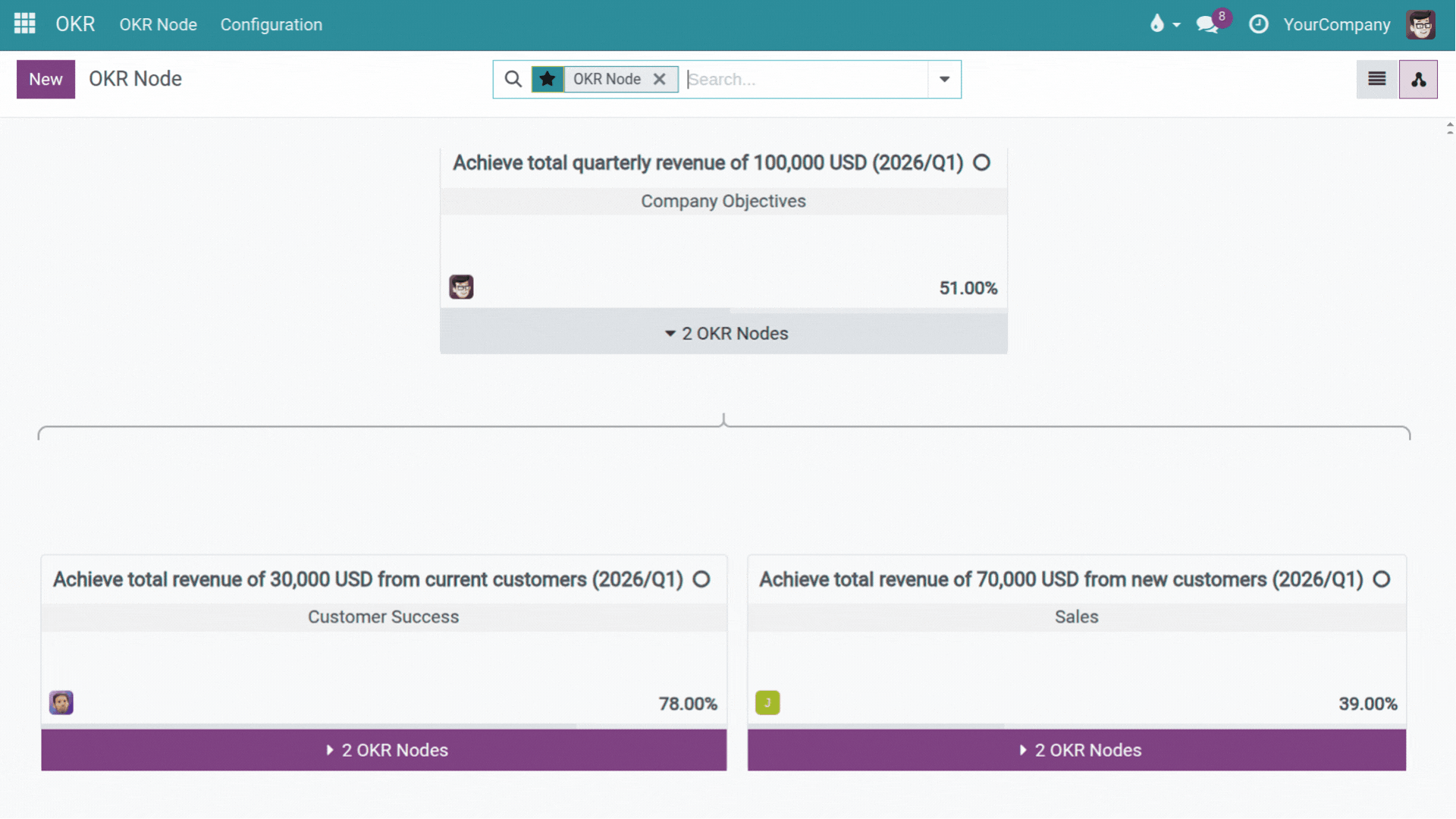Remove the OKR Node search filter
The width and height of the screenshot is (1456, 819).
pyautogui.click(x=659, y=79)
